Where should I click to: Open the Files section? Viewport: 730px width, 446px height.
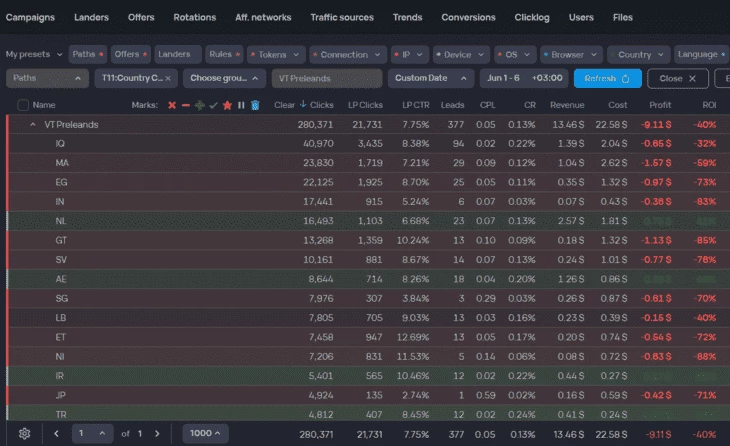tap(622, 17)
